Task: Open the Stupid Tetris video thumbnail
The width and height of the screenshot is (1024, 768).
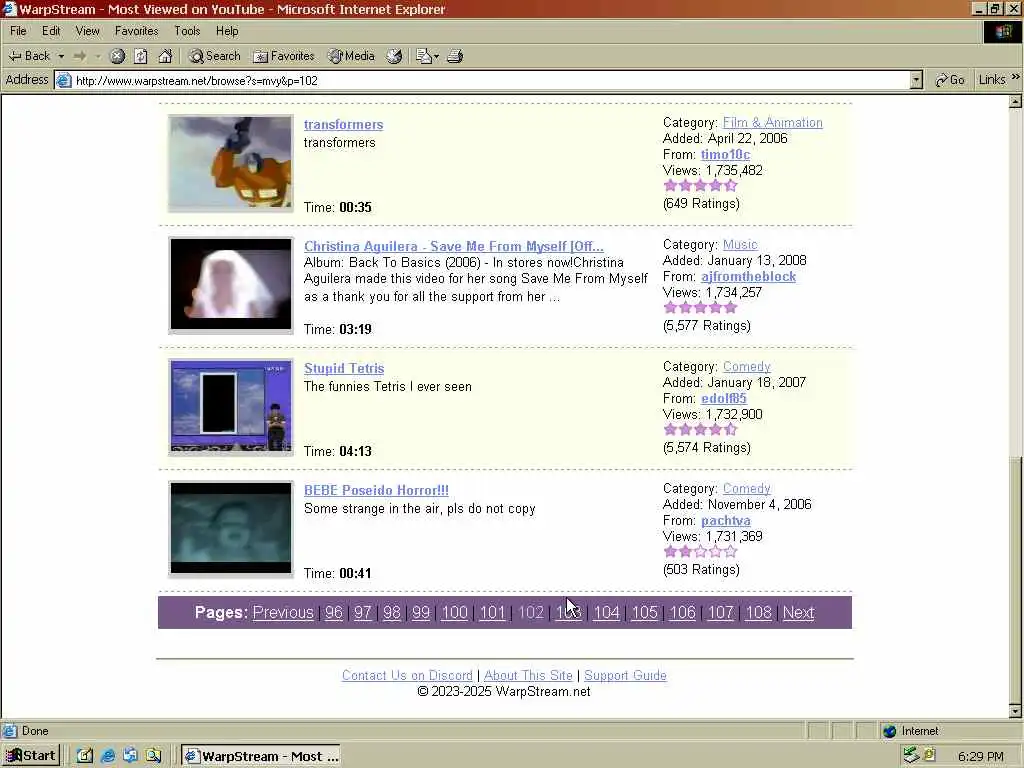Action: 231,408
